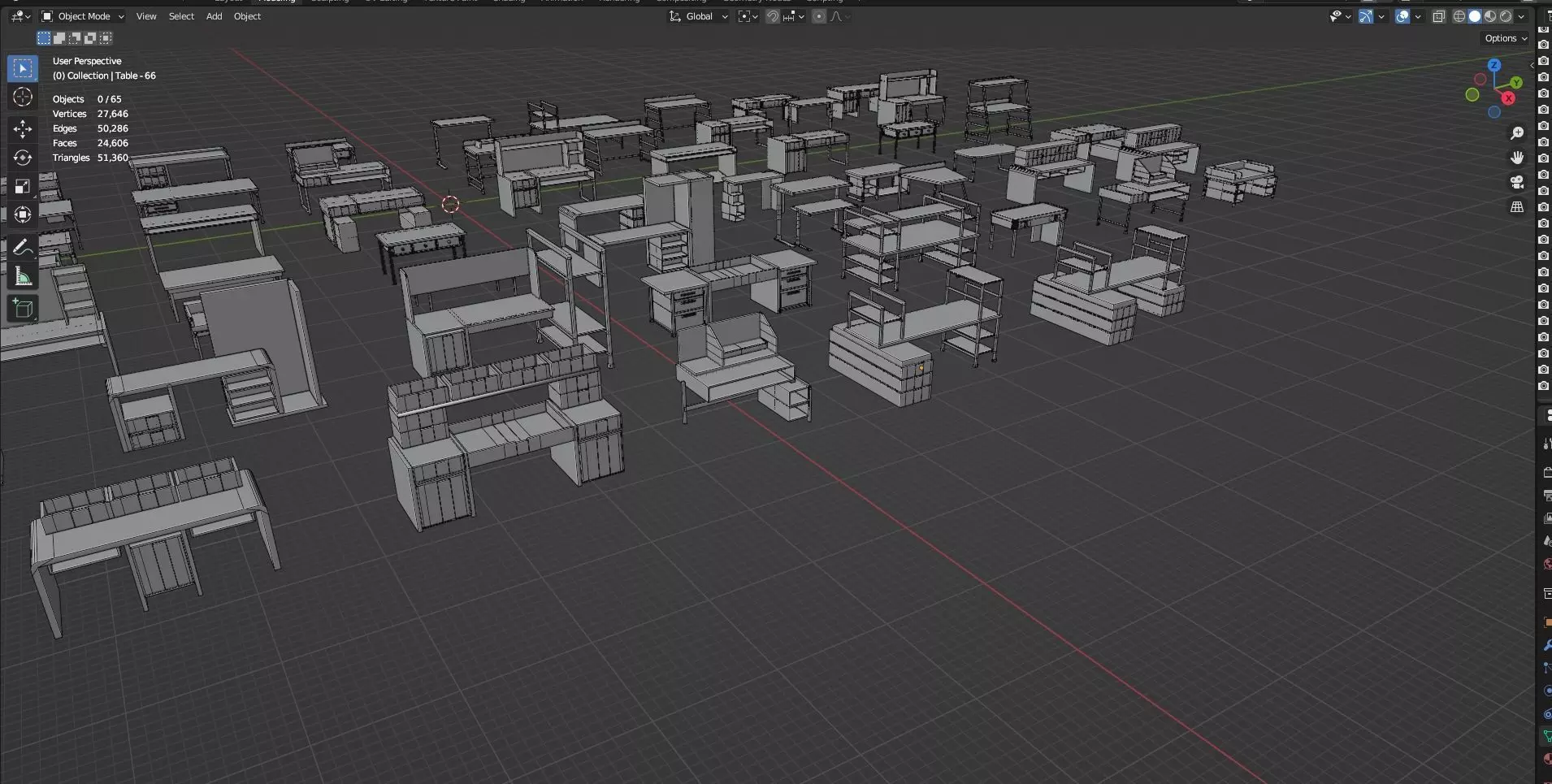Toggle X-ray mode
The height and width of the screenshot is (784, 1552).
pyautogui.click(x=1439, y=16)
